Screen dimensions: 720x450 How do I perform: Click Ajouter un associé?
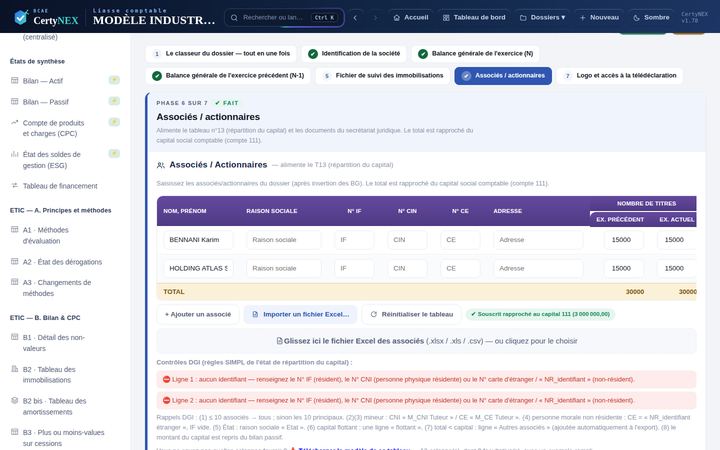198,315
